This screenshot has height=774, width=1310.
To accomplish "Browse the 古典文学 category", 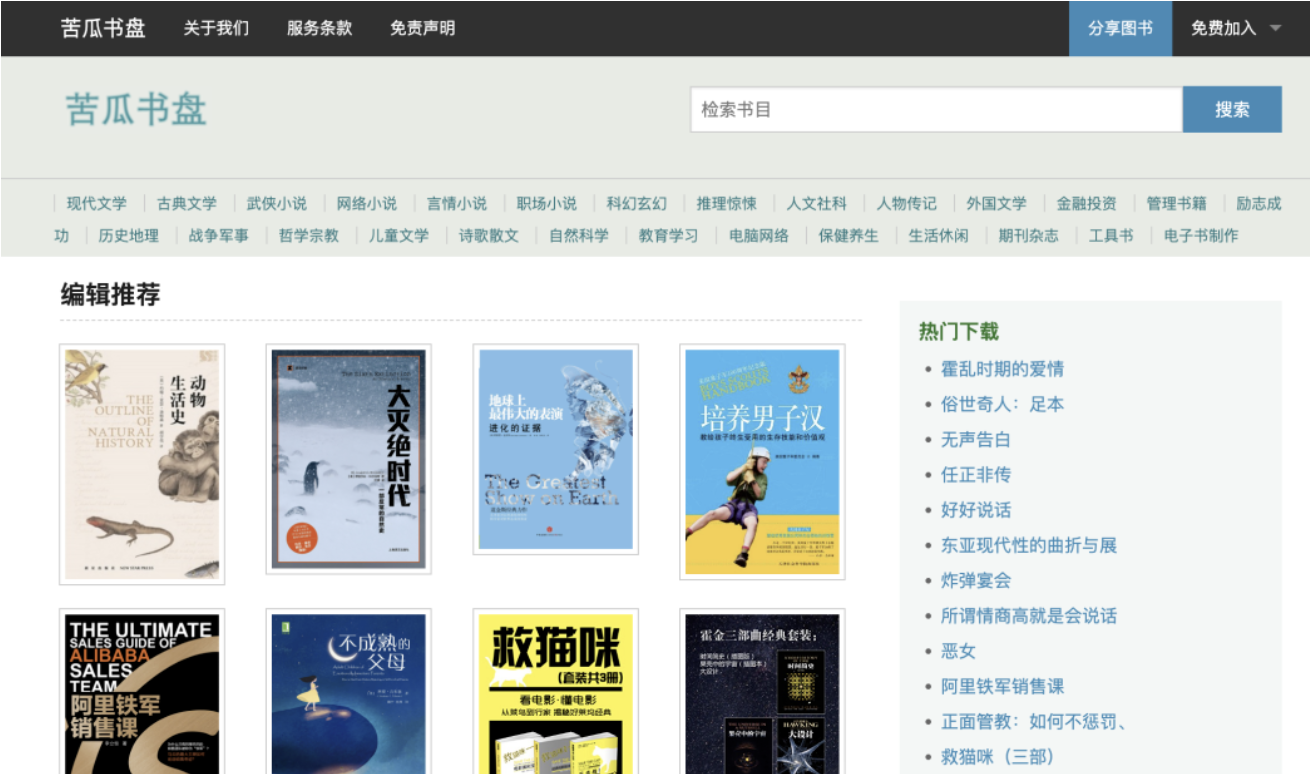I will click(x=187, y=203).
